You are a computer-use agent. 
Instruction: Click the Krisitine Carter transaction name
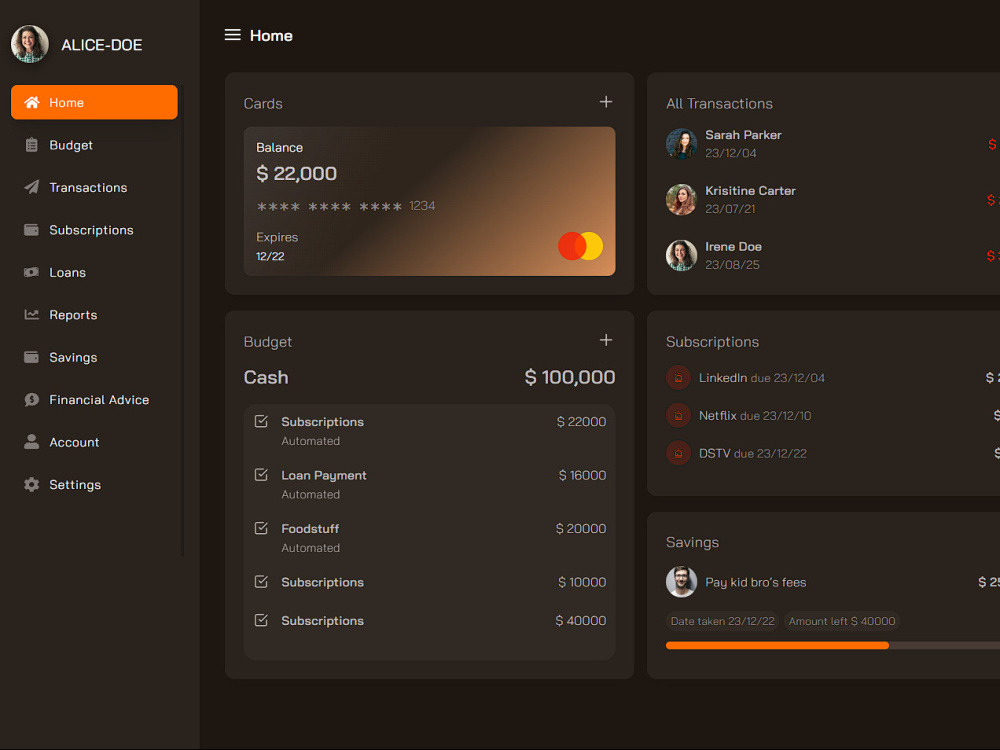(x=750, y=191)
